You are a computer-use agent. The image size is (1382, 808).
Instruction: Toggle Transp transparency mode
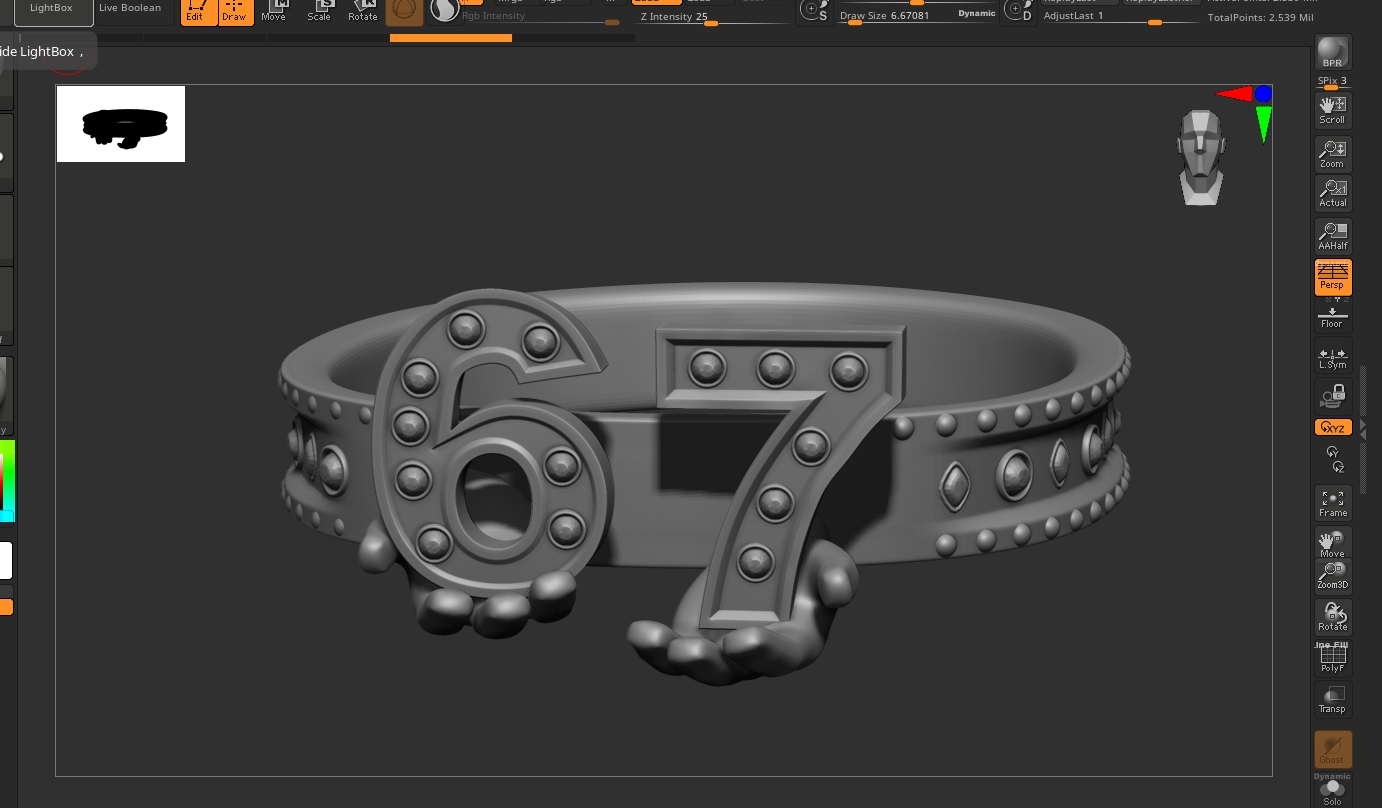(1332, 699)
